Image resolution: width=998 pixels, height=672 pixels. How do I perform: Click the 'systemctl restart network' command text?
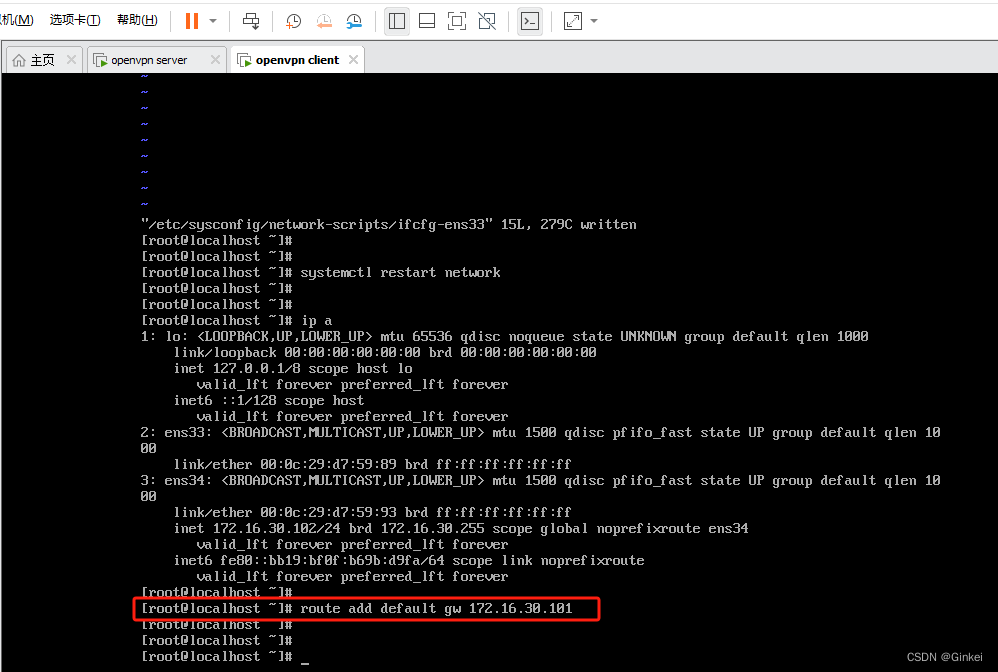400,272
